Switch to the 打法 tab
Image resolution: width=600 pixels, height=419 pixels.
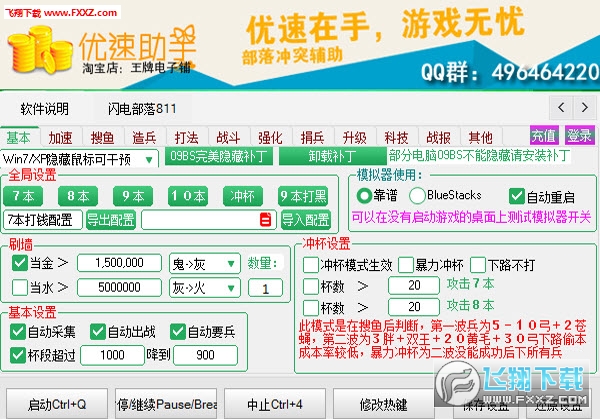[x=186, y=137]
